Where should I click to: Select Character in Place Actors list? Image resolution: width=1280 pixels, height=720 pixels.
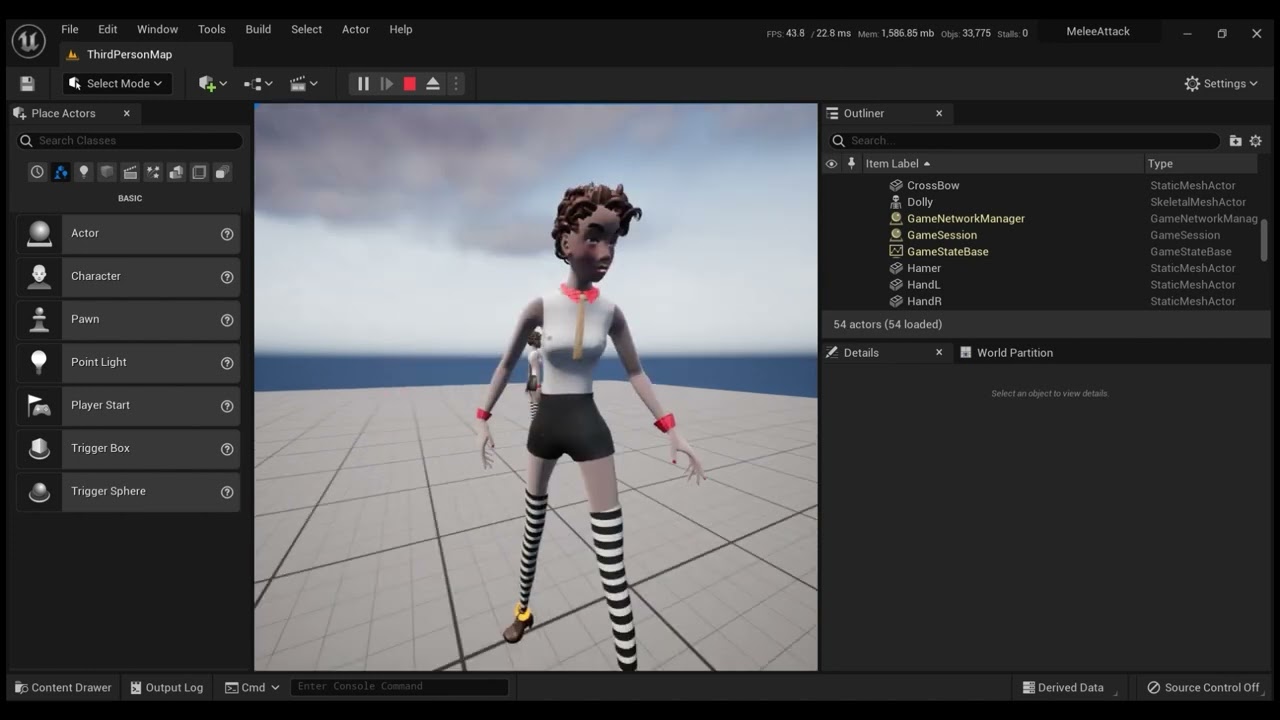click(128, 277)
